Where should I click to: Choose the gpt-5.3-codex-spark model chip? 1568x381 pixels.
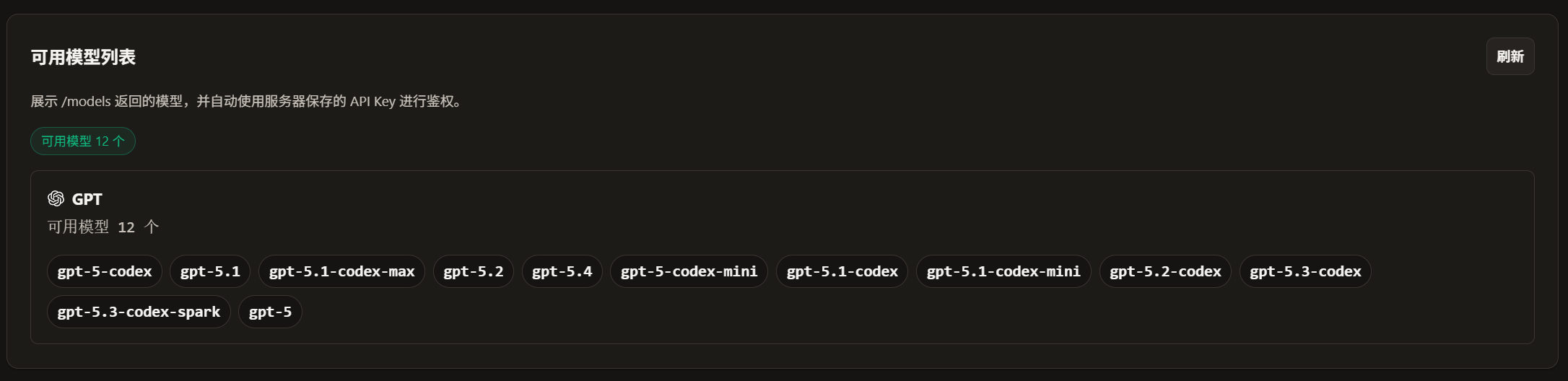pos(139,312)
